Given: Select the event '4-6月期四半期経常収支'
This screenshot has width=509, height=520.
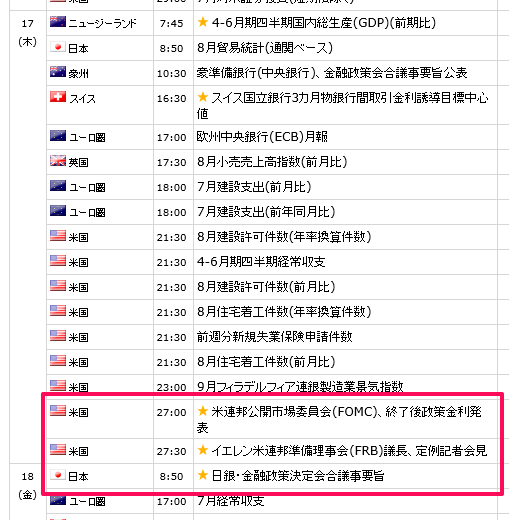Looking at the screenshot, I should [x=261, y=262].
